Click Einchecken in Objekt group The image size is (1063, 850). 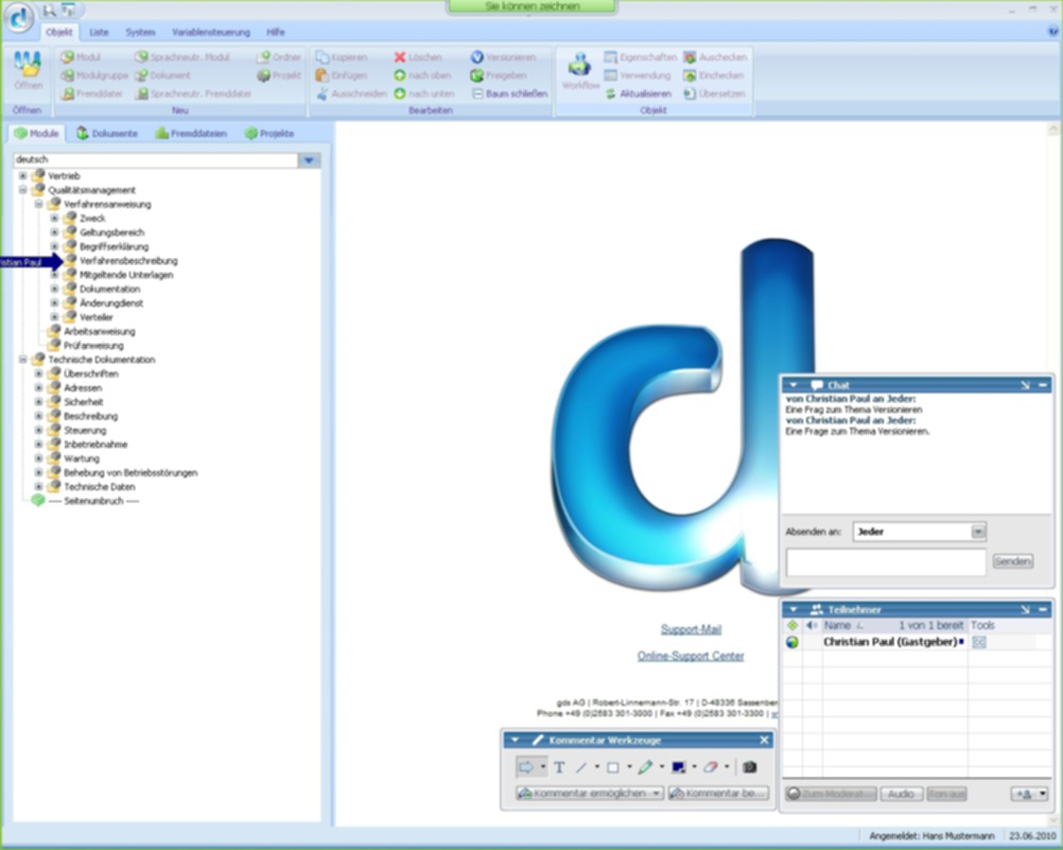pos(713,75)
